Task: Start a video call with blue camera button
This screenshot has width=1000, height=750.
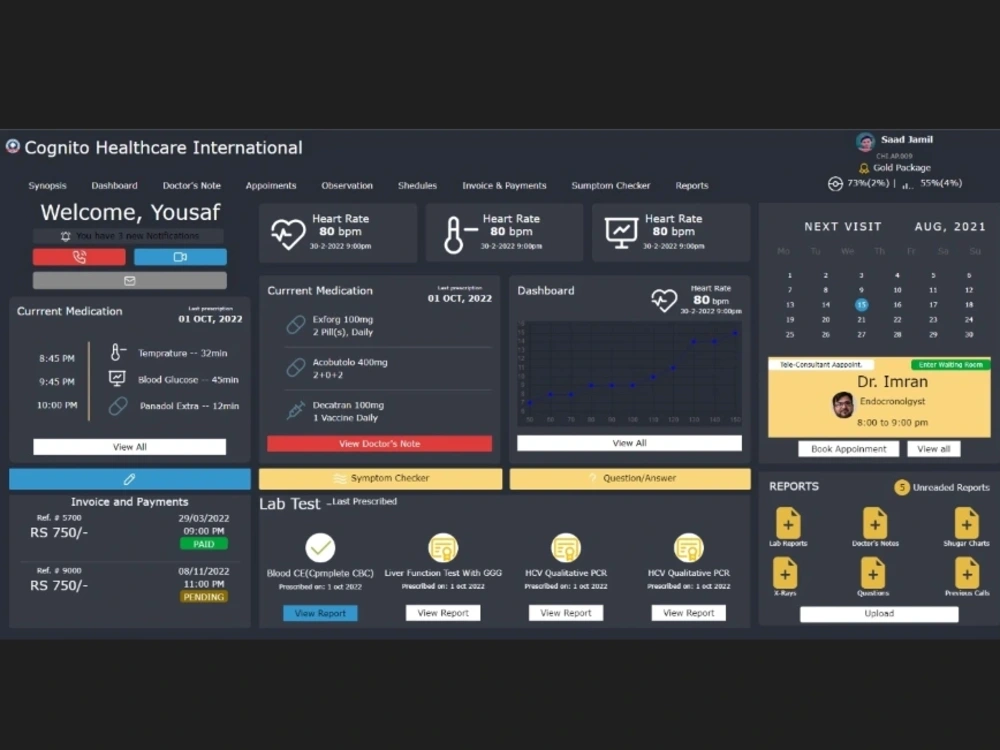Action: coord(180,257)
